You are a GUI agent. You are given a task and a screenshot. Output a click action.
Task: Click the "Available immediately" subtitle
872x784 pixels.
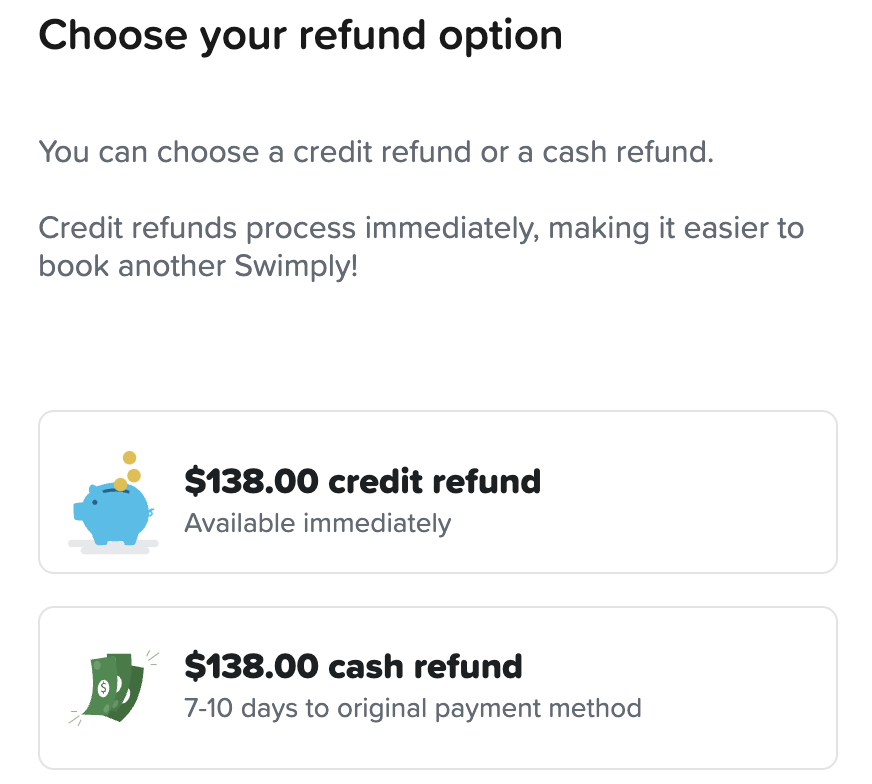click(x=318, y=523)
